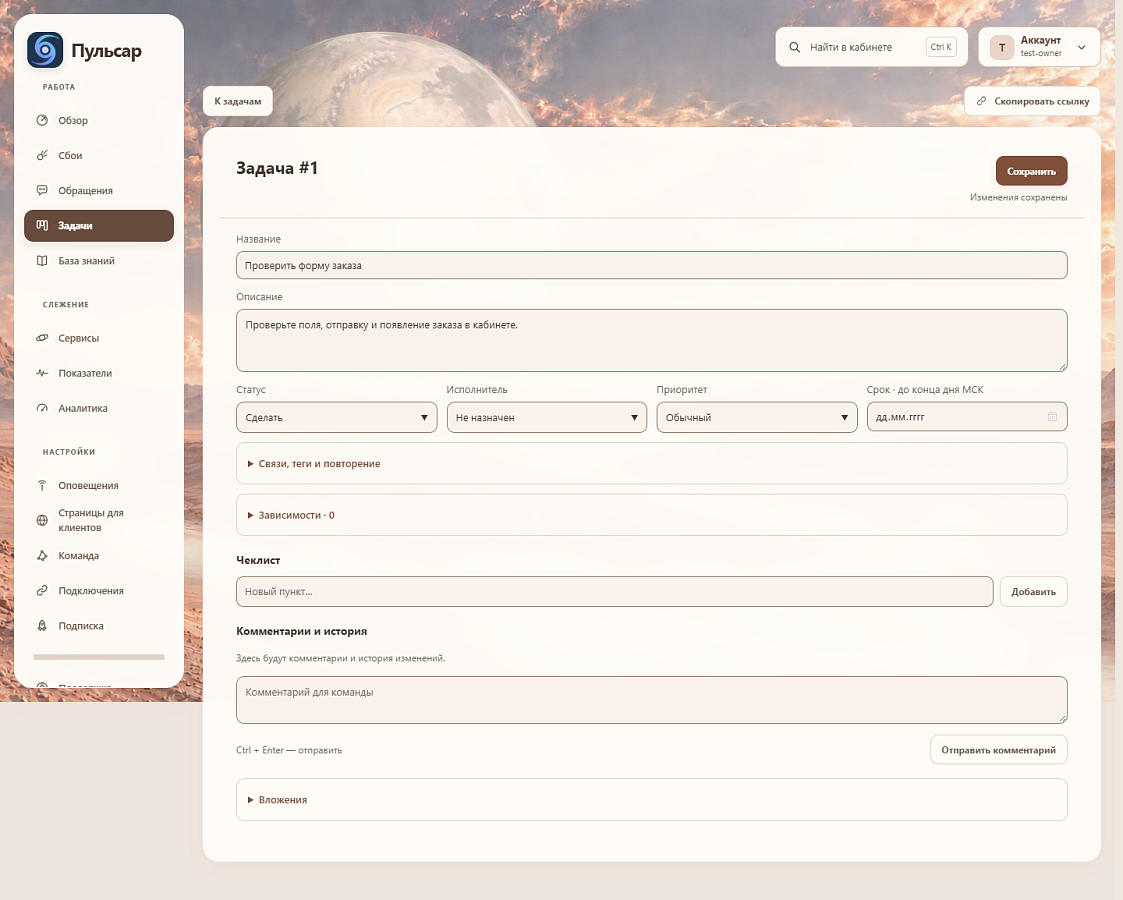Click Скопировать ссылку button
The width and height of the screenshot is (1123, 900).
[x=1032, y=101]
